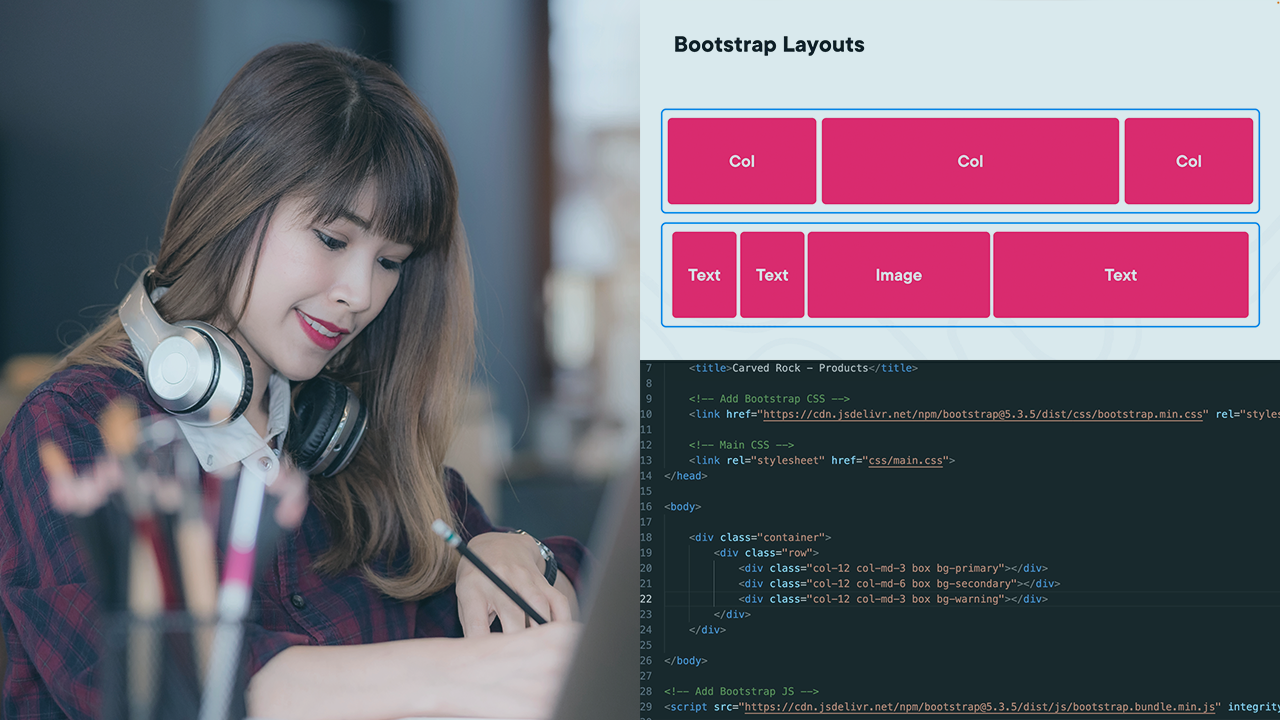Viewport: 1280px width, 720px height.
Task: Click line number 16 beside the body tag
Action: 645,507
